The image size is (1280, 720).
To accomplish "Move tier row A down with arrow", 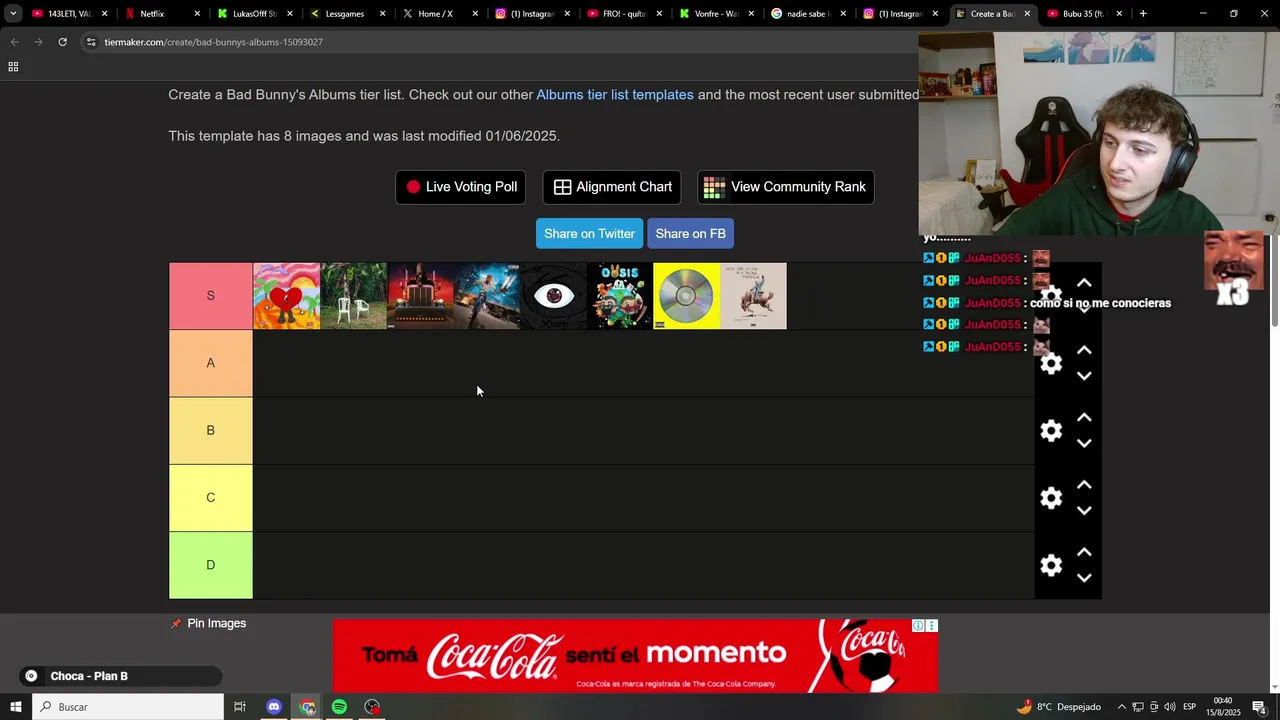I will coord(1084,376).
